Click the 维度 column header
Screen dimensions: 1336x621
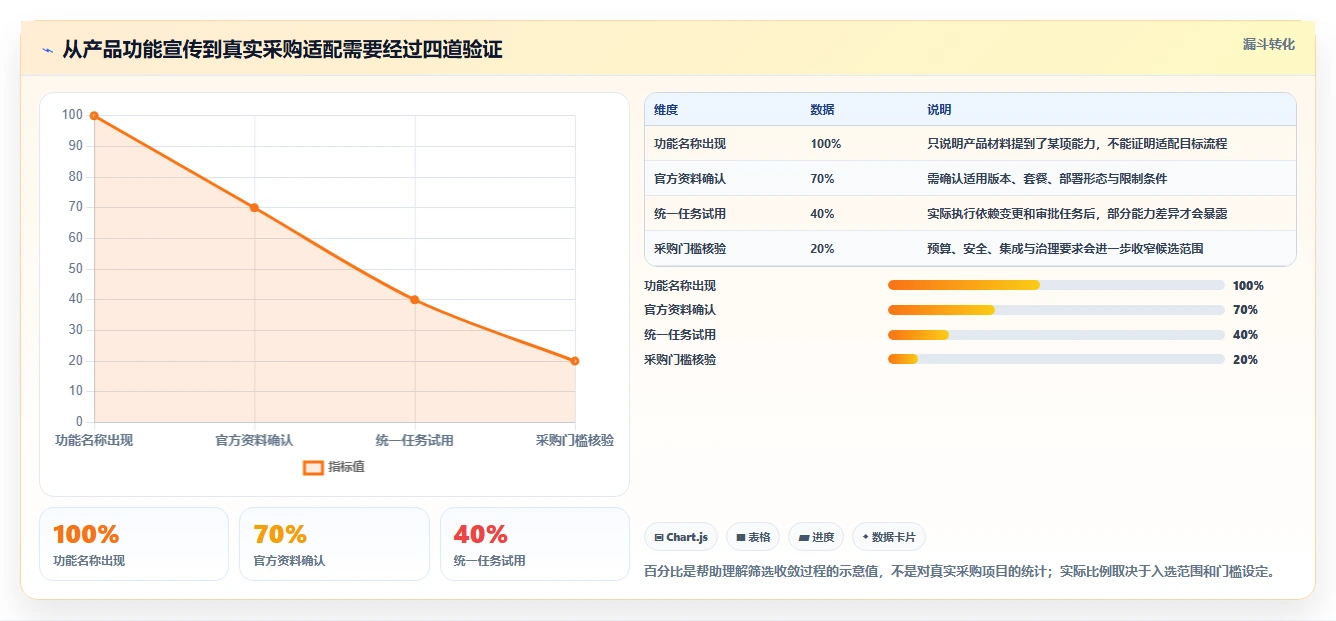click(x=666, y=110)
